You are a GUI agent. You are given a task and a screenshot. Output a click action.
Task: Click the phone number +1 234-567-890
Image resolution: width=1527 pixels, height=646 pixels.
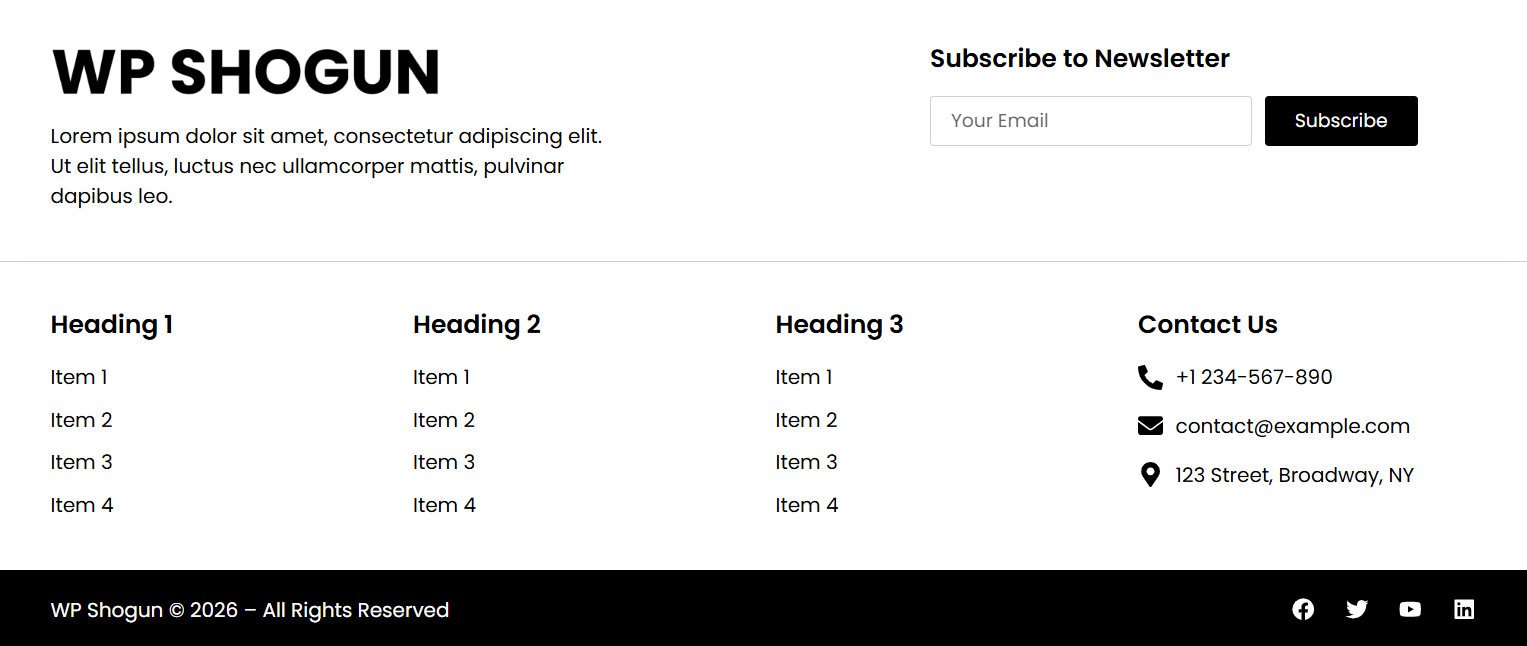(x=1254, y=377)
